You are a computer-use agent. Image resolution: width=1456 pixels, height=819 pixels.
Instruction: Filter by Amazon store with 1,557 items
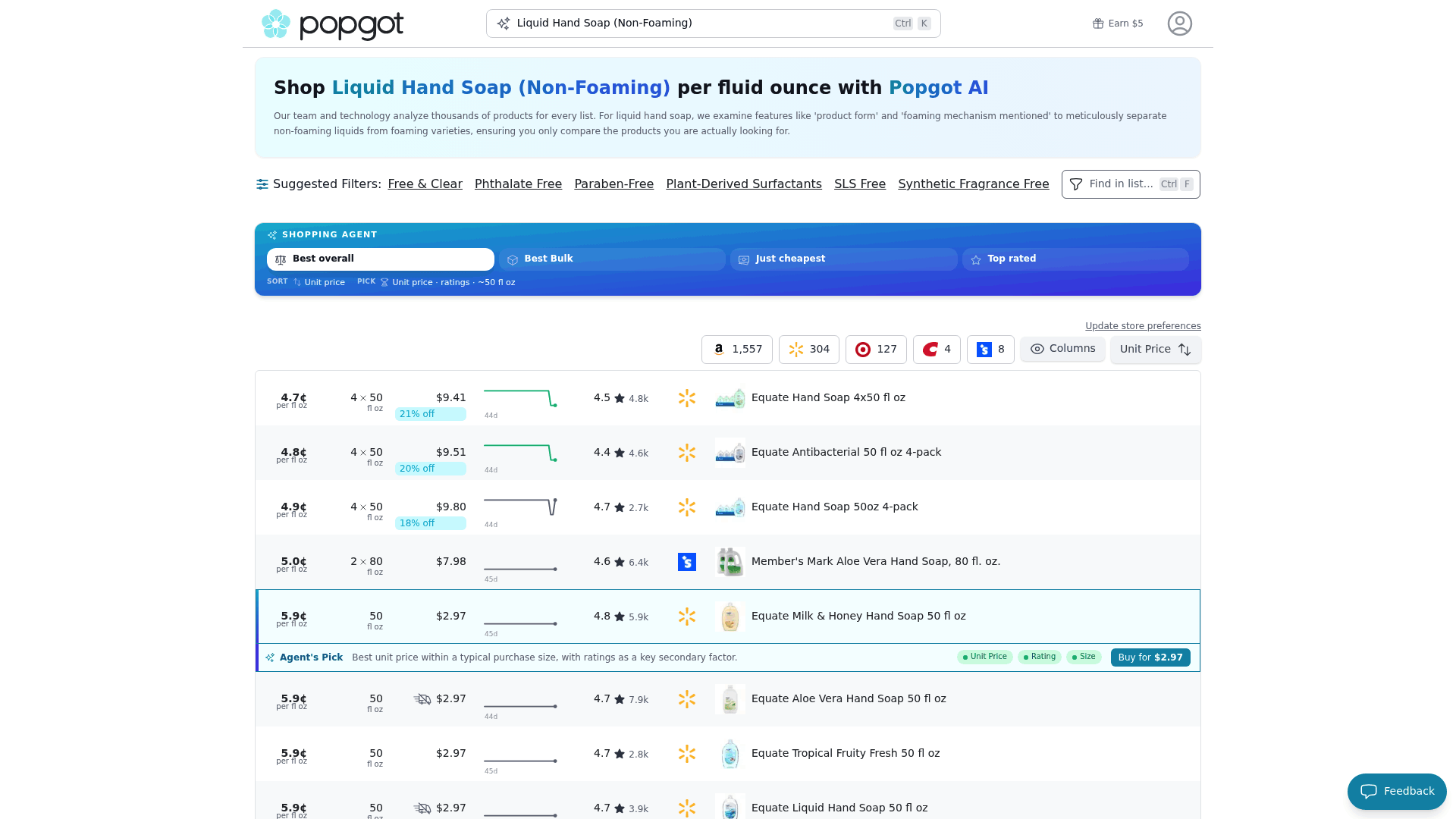[x=736, y=350]
